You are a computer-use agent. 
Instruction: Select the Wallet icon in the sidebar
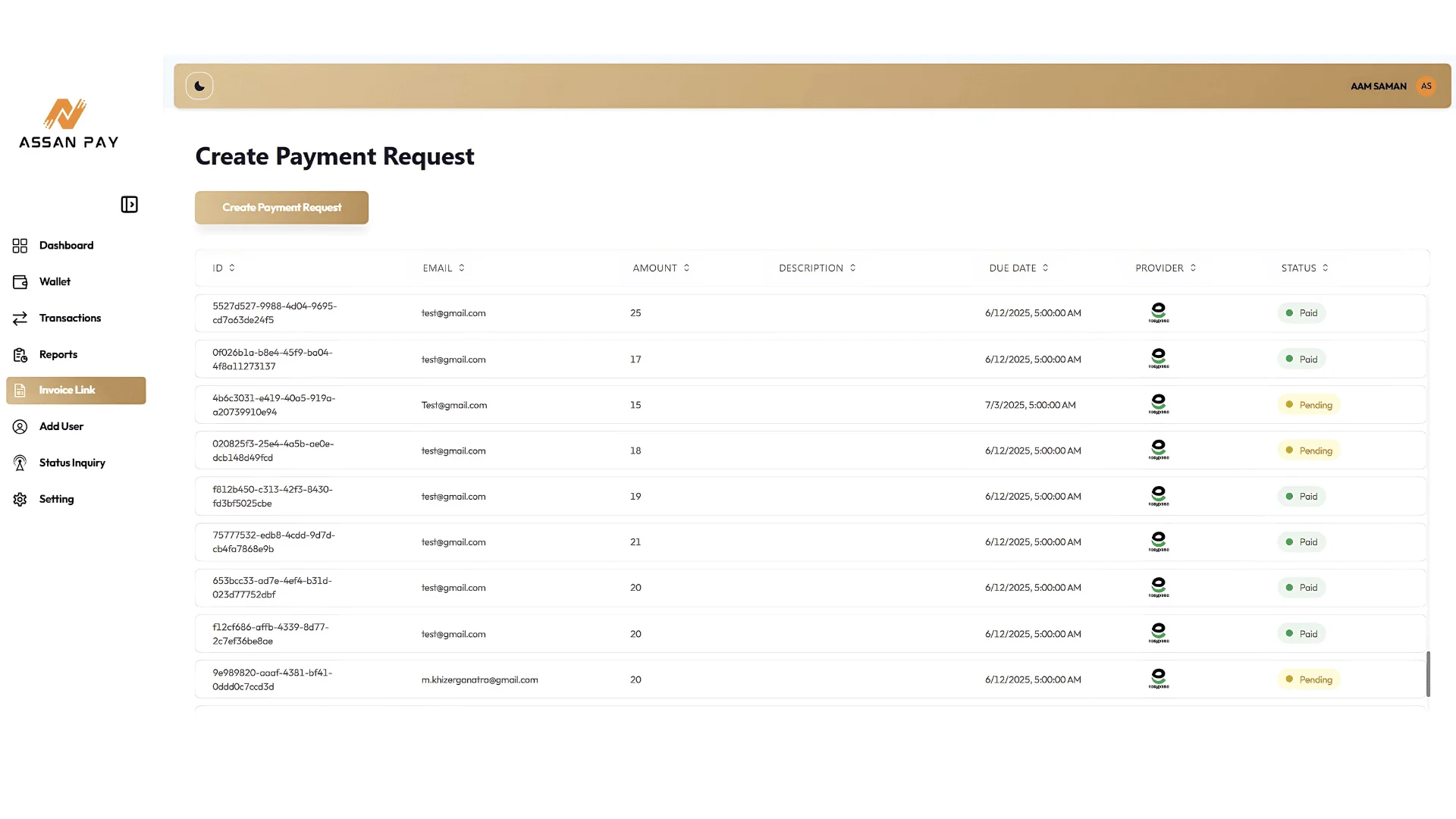coord(20,281)
